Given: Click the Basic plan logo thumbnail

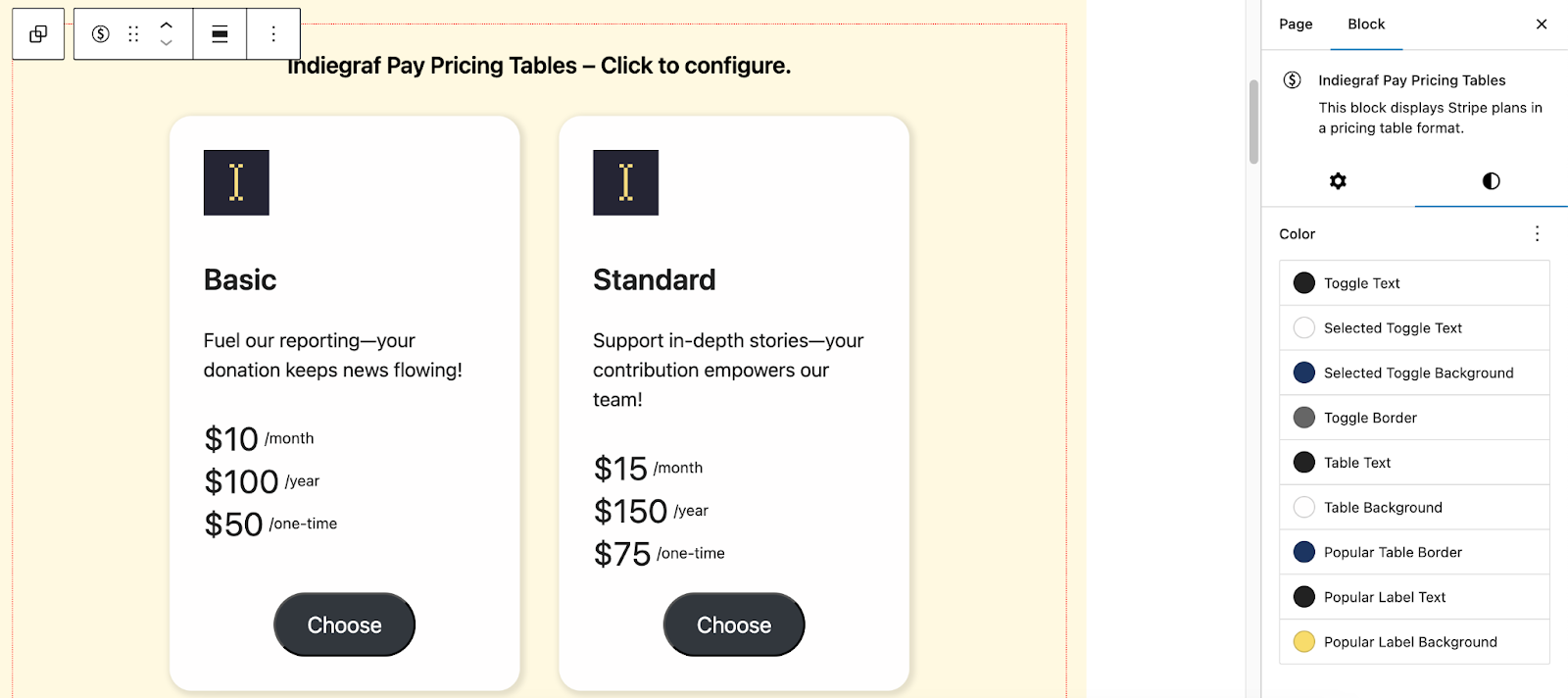Looking at the screenshot, I should [x=236, y=182].
